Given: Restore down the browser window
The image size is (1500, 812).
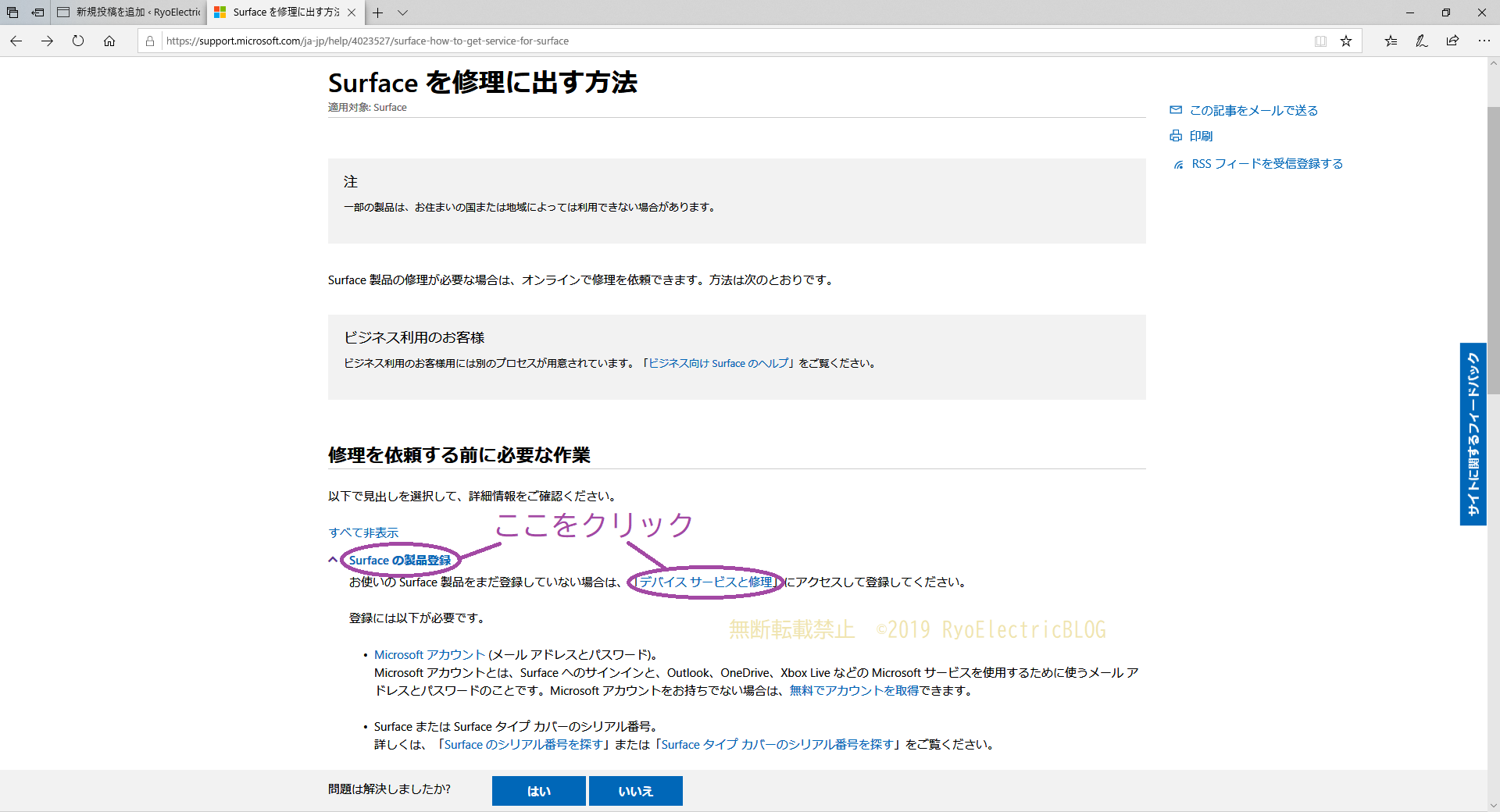Looking at the screenshot, I should pos(1446,12).
